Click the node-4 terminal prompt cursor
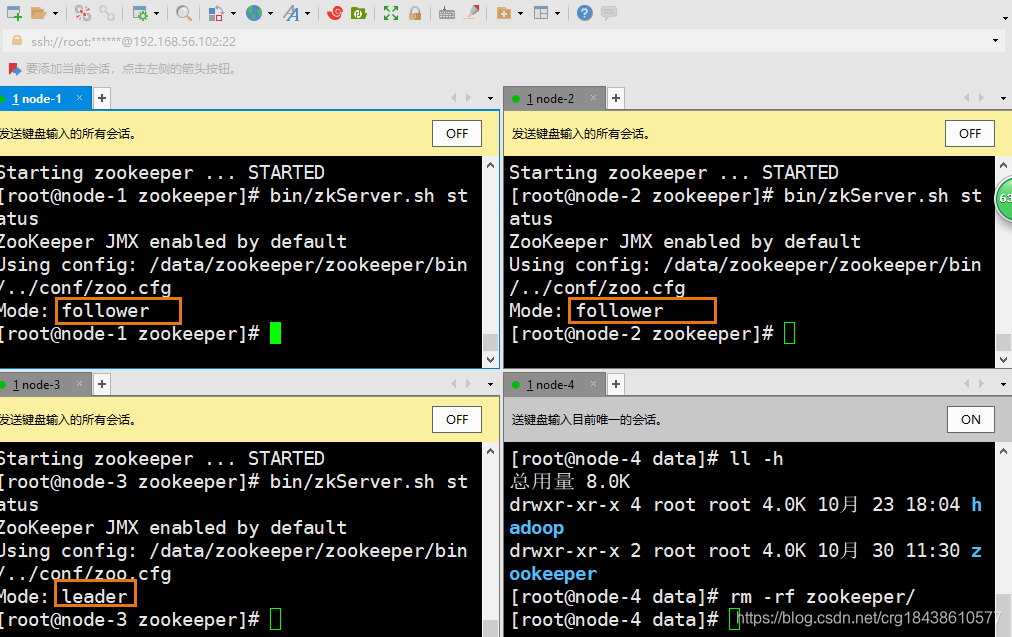The image size is (1012, 637). click(x=734, y=619)
